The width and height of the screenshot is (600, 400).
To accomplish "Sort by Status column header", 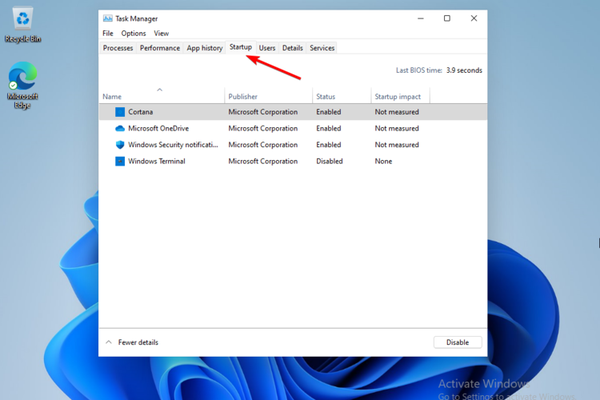I will coord(326,97).
